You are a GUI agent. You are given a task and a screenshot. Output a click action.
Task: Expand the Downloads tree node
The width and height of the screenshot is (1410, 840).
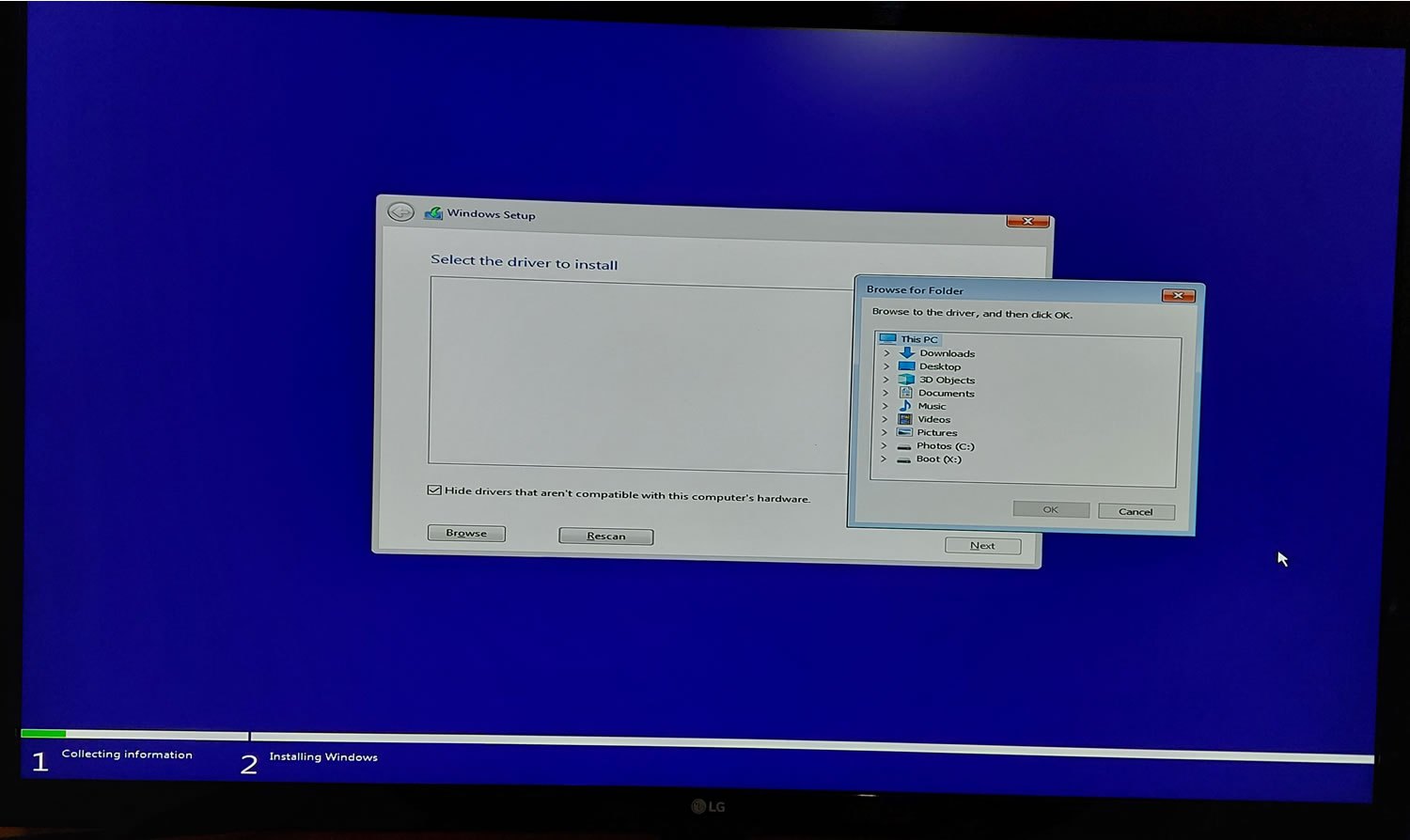point(885,353)
